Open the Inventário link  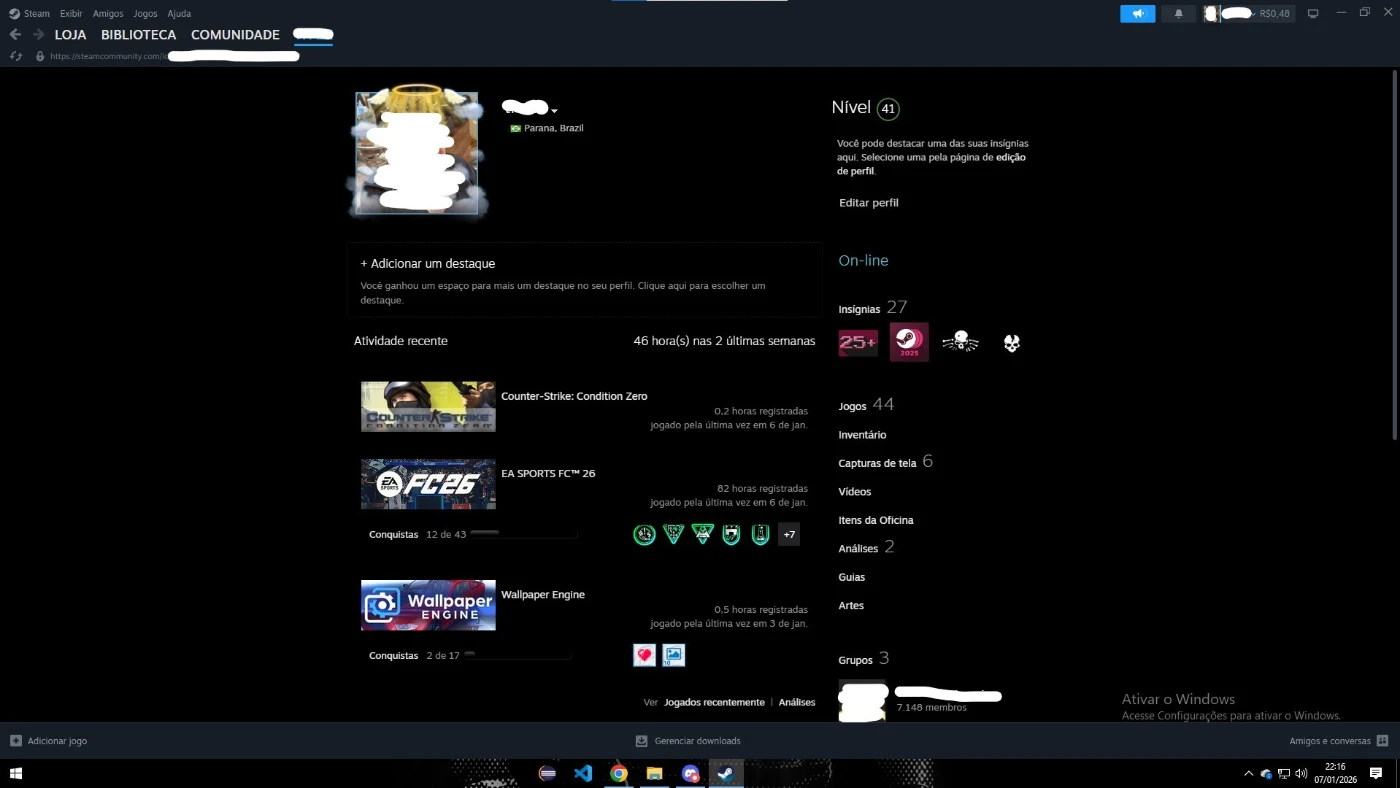(862, 435)
